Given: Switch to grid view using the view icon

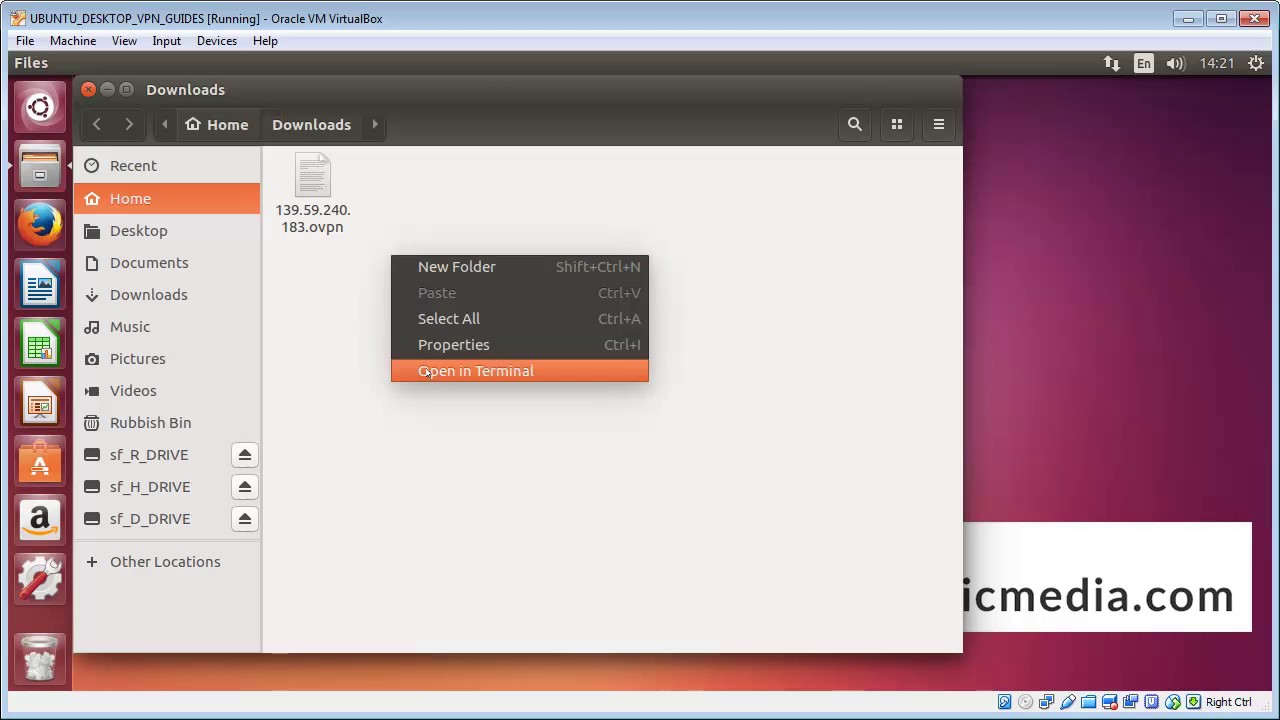Looking at the screenshot, I should coord(896,124).
